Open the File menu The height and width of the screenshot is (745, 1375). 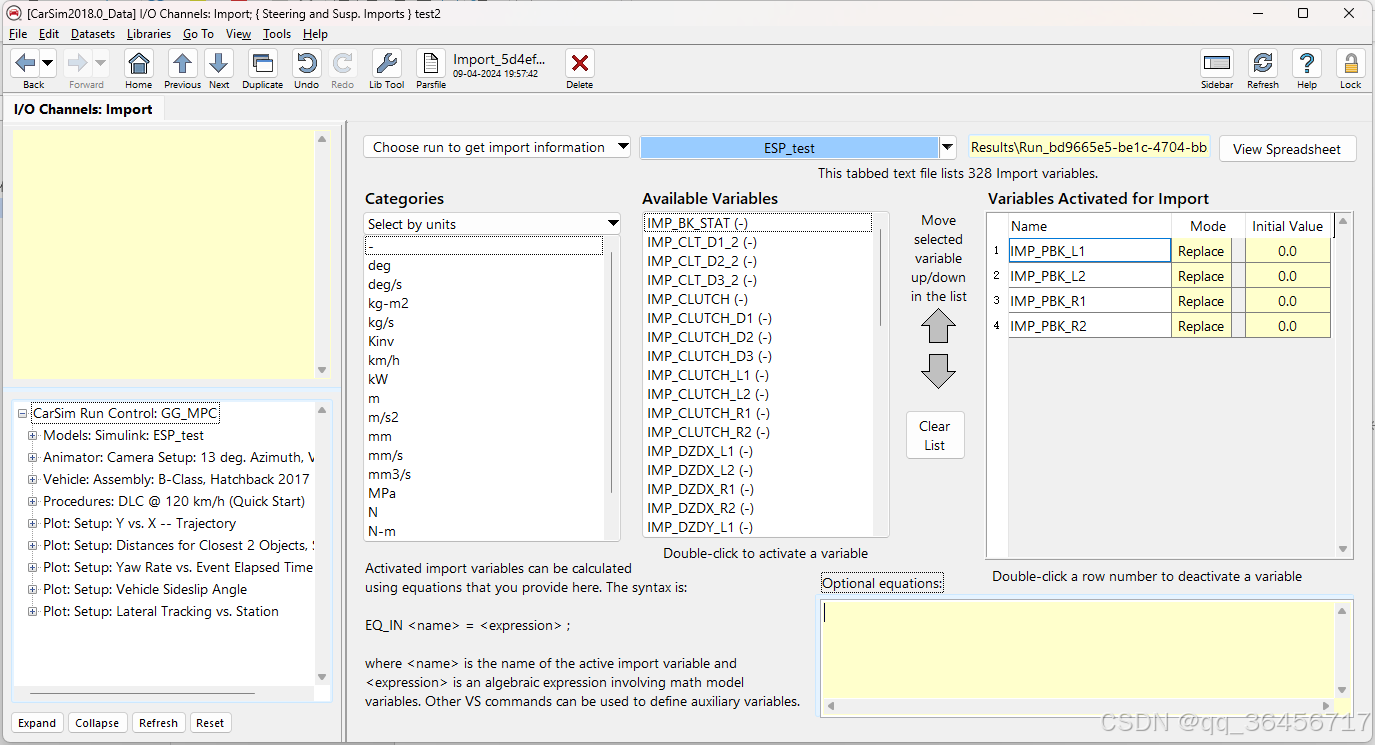tap(18, 34)
